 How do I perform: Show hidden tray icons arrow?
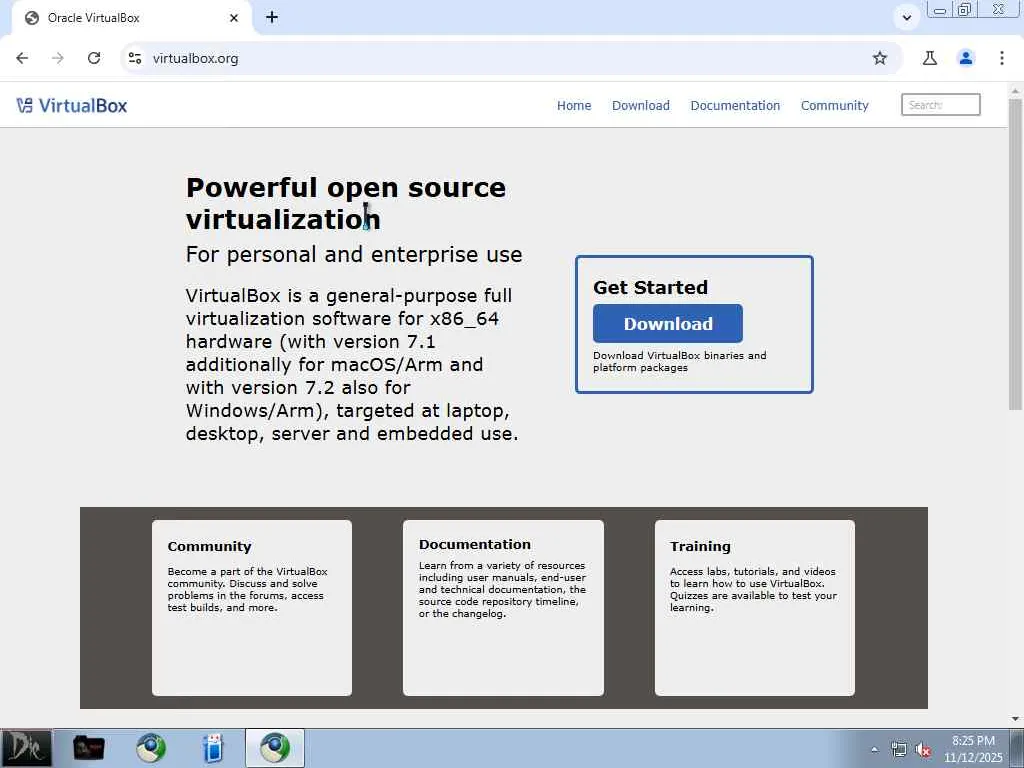[x=874, y=749]
